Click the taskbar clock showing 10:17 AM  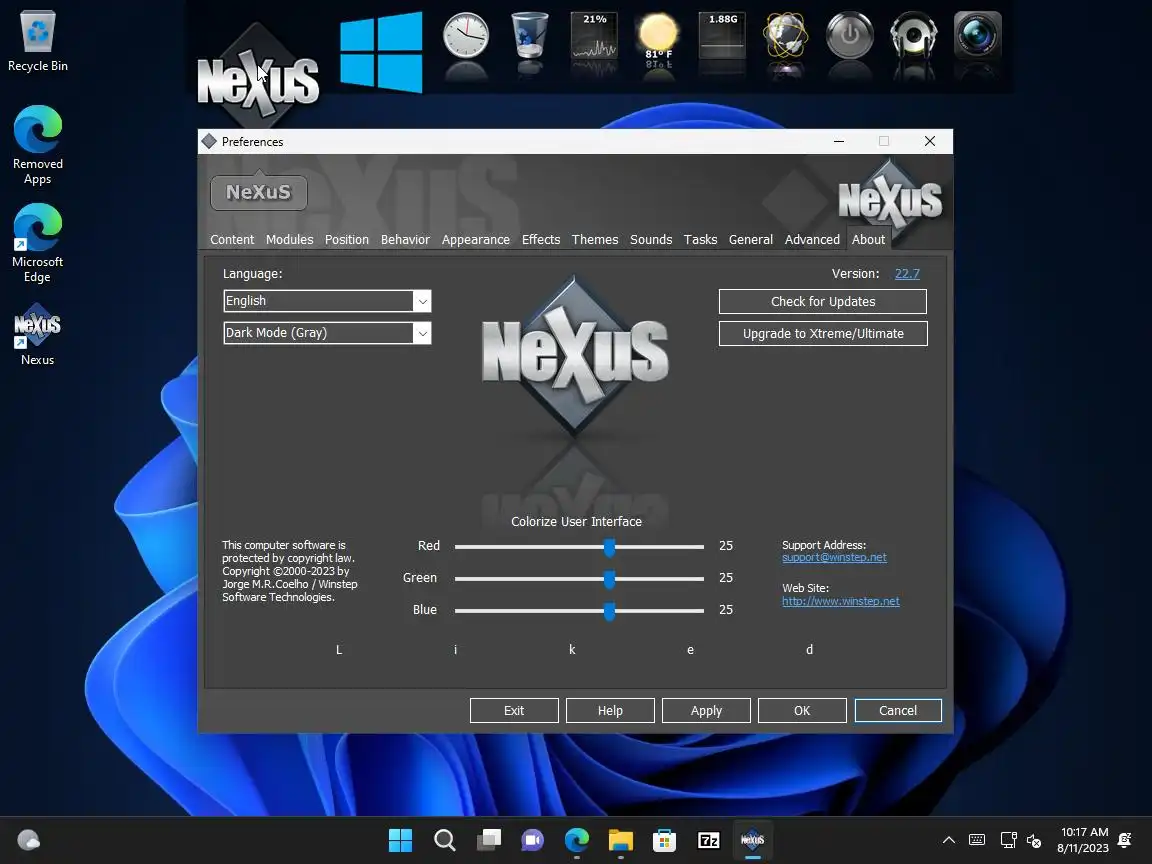1083,840
